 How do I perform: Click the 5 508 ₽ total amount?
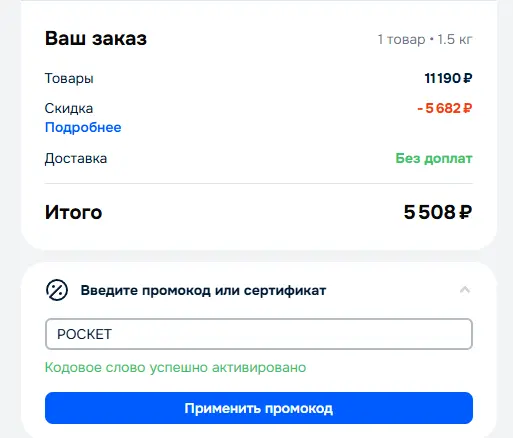pos(438,212)
